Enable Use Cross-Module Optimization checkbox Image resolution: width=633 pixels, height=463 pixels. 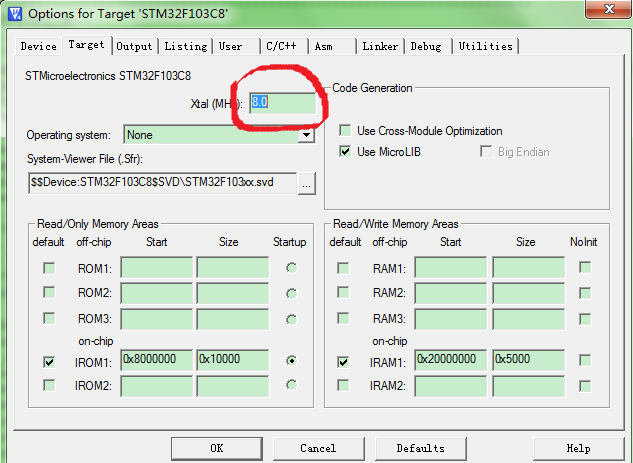tap(345, 130)
